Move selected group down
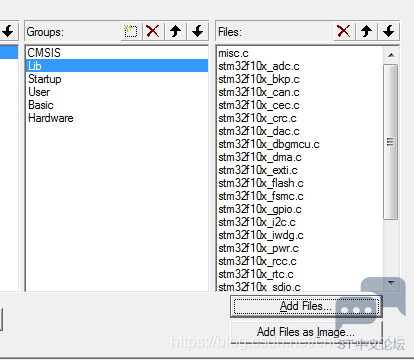Screen dimensions: 414x360 tap(197, 32)
